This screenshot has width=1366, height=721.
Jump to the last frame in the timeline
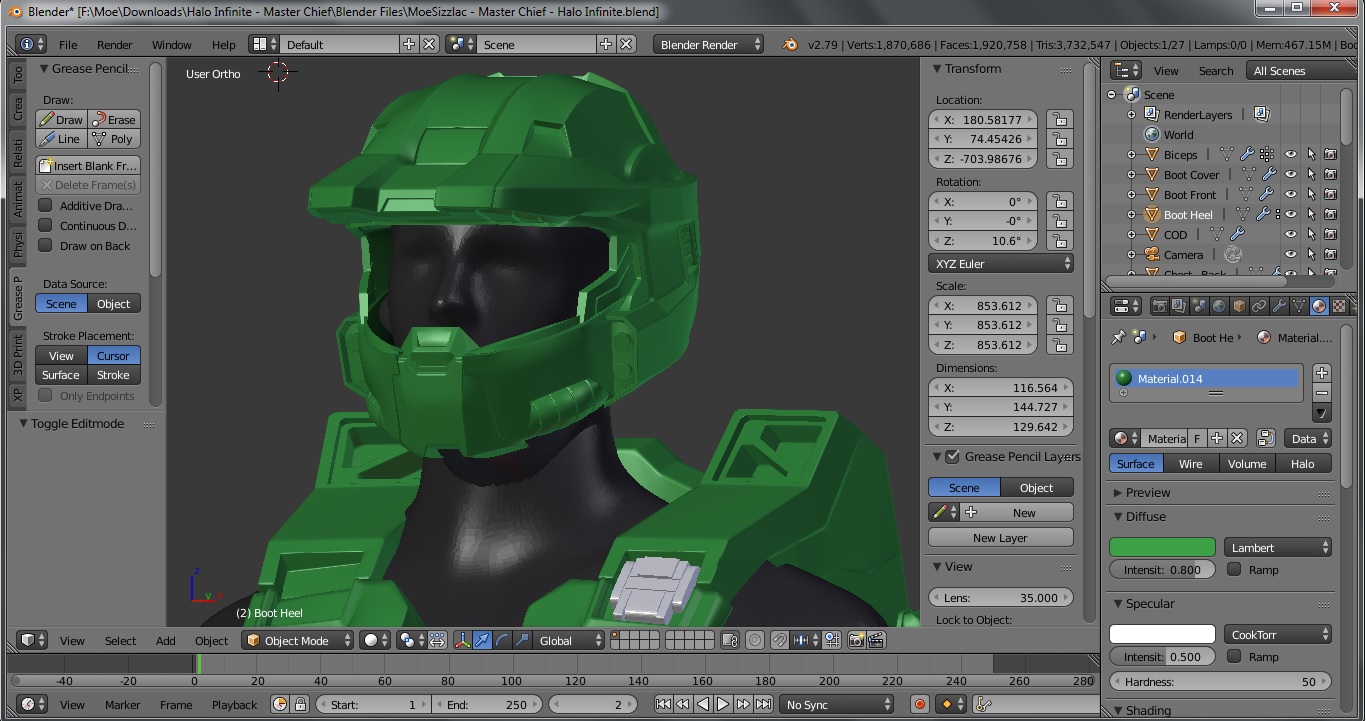[763, 705]
